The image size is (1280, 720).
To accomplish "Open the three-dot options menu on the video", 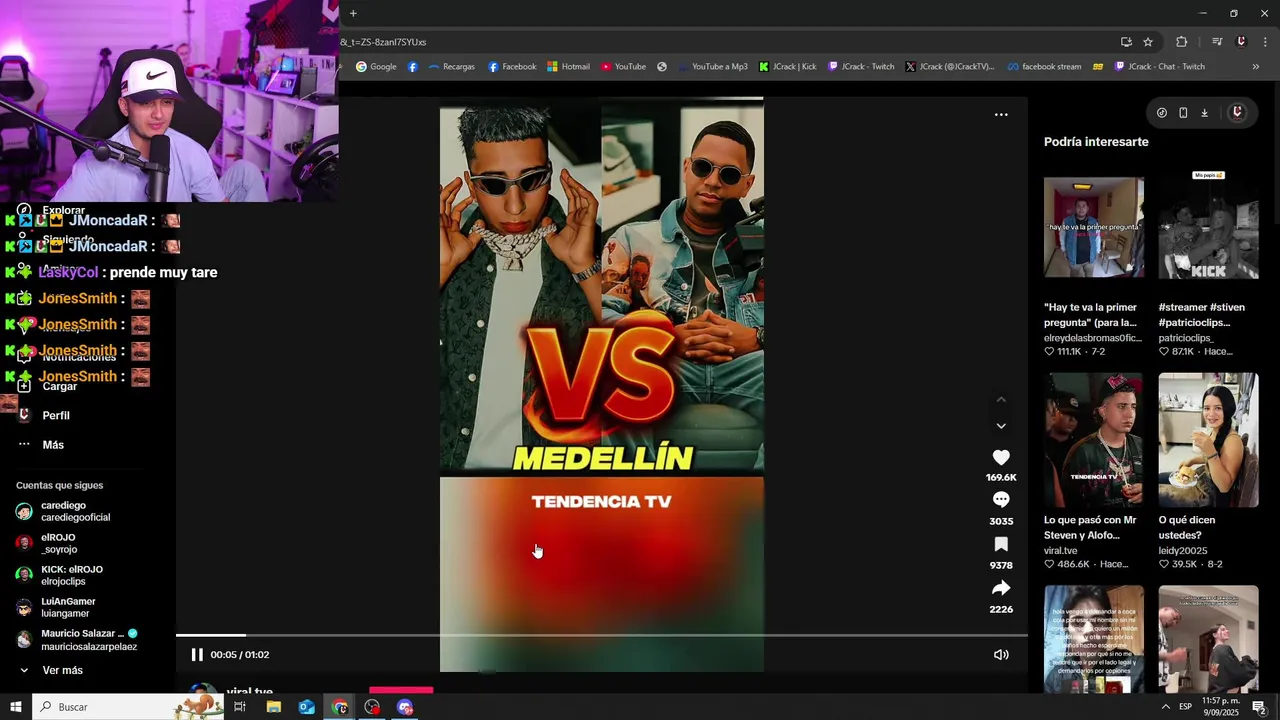I will (1001, 115).
